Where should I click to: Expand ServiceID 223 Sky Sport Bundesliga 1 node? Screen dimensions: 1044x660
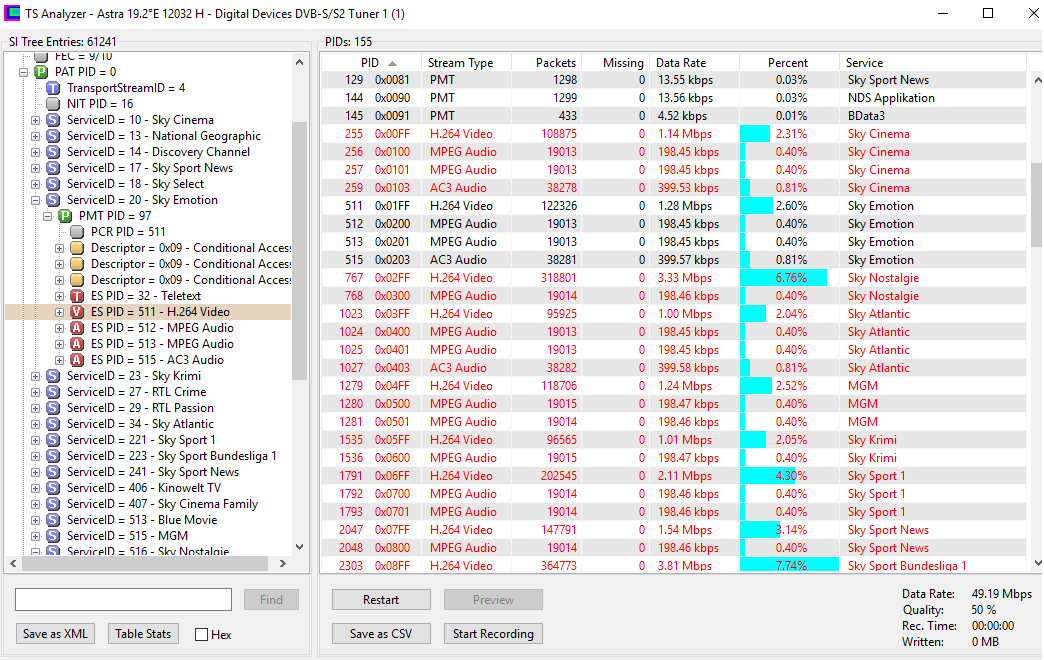pos(36,456)
